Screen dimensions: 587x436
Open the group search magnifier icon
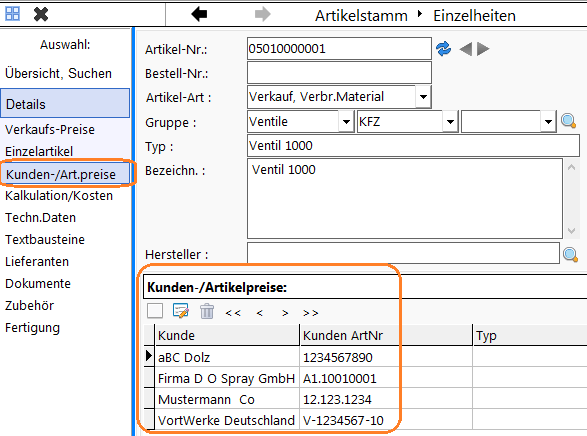[x=568, y=121]
